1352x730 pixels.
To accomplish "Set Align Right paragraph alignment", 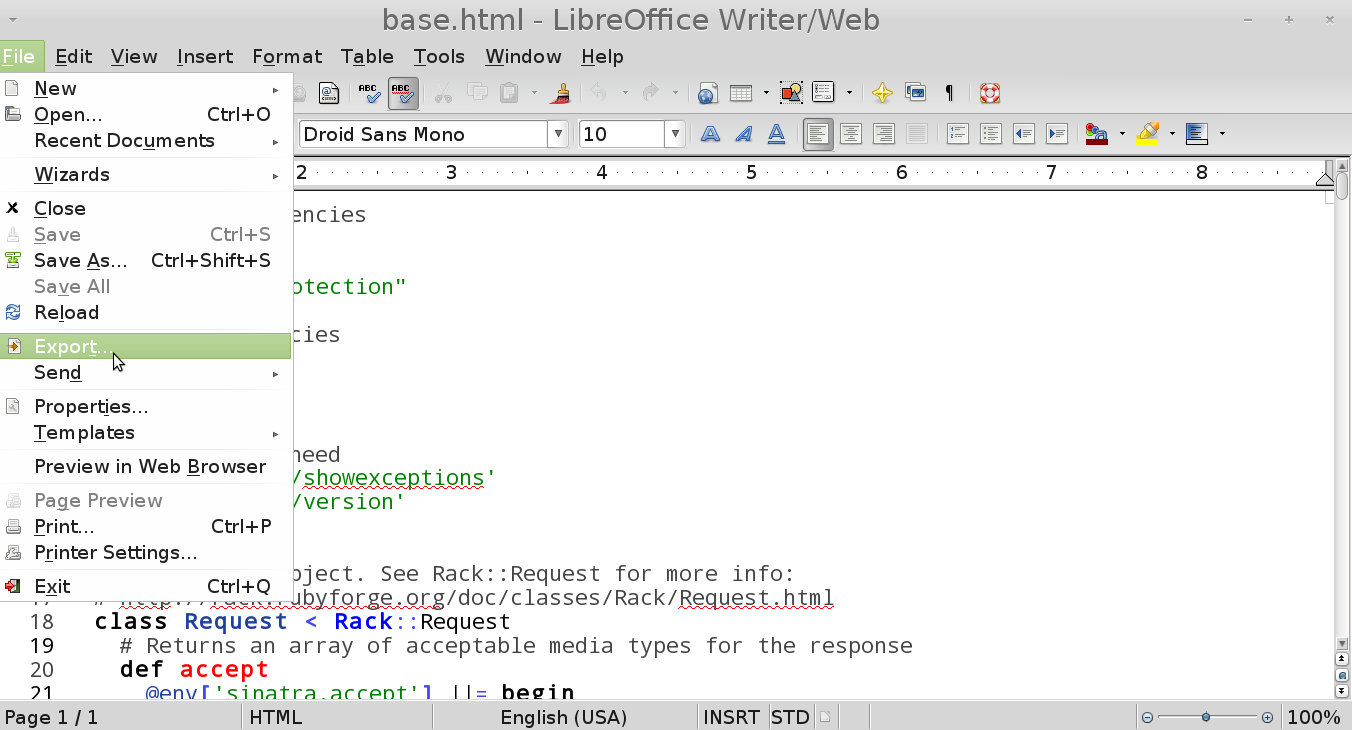I will point(884,134).
